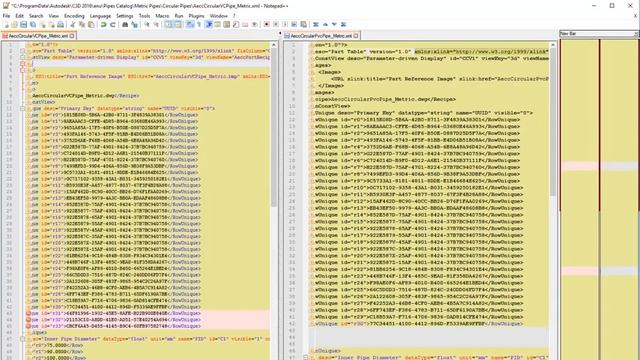640x360 pixels.
Task: Open the Language menu
Action: coord(100,16)
